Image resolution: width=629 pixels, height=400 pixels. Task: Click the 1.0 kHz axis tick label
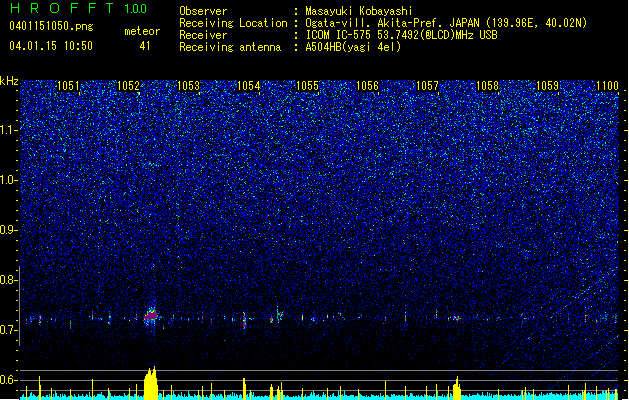pyautogui.click(x=9, y=180)
